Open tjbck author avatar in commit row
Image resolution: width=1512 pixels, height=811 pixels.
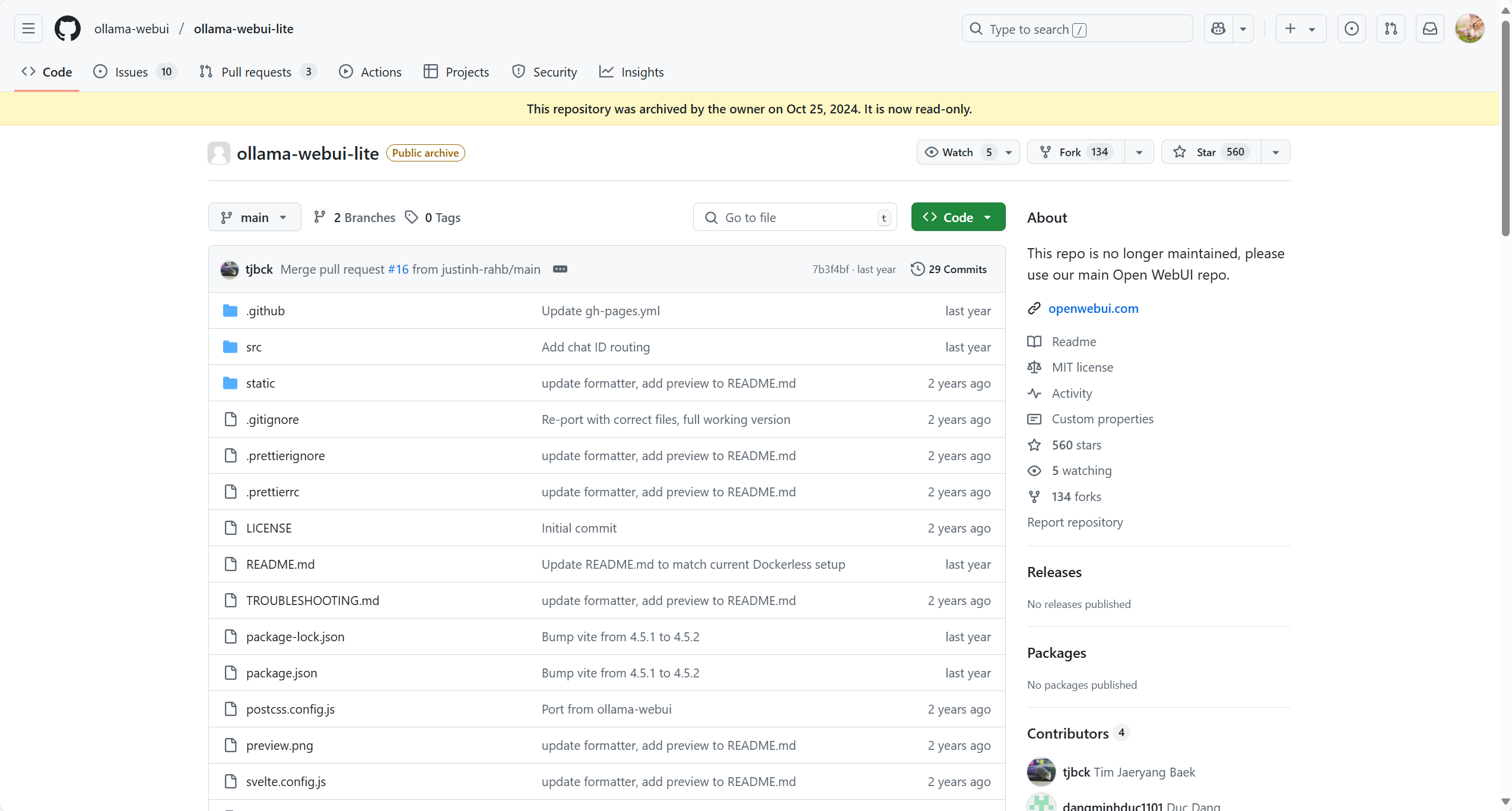[230, 269]
